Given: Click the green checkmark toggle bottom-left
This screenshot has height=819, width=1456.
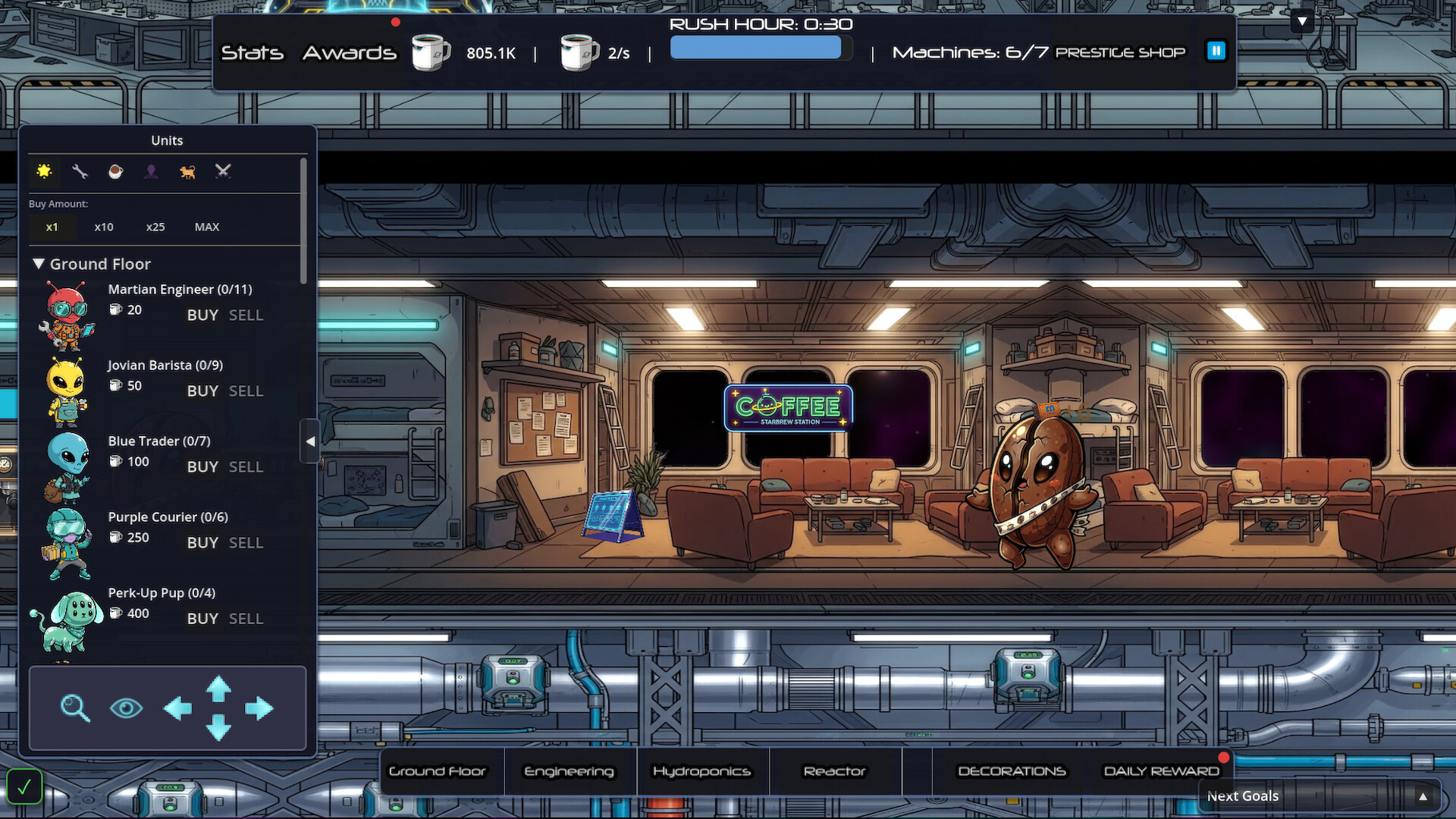Looking at the screenshot, I should point(24,786).
